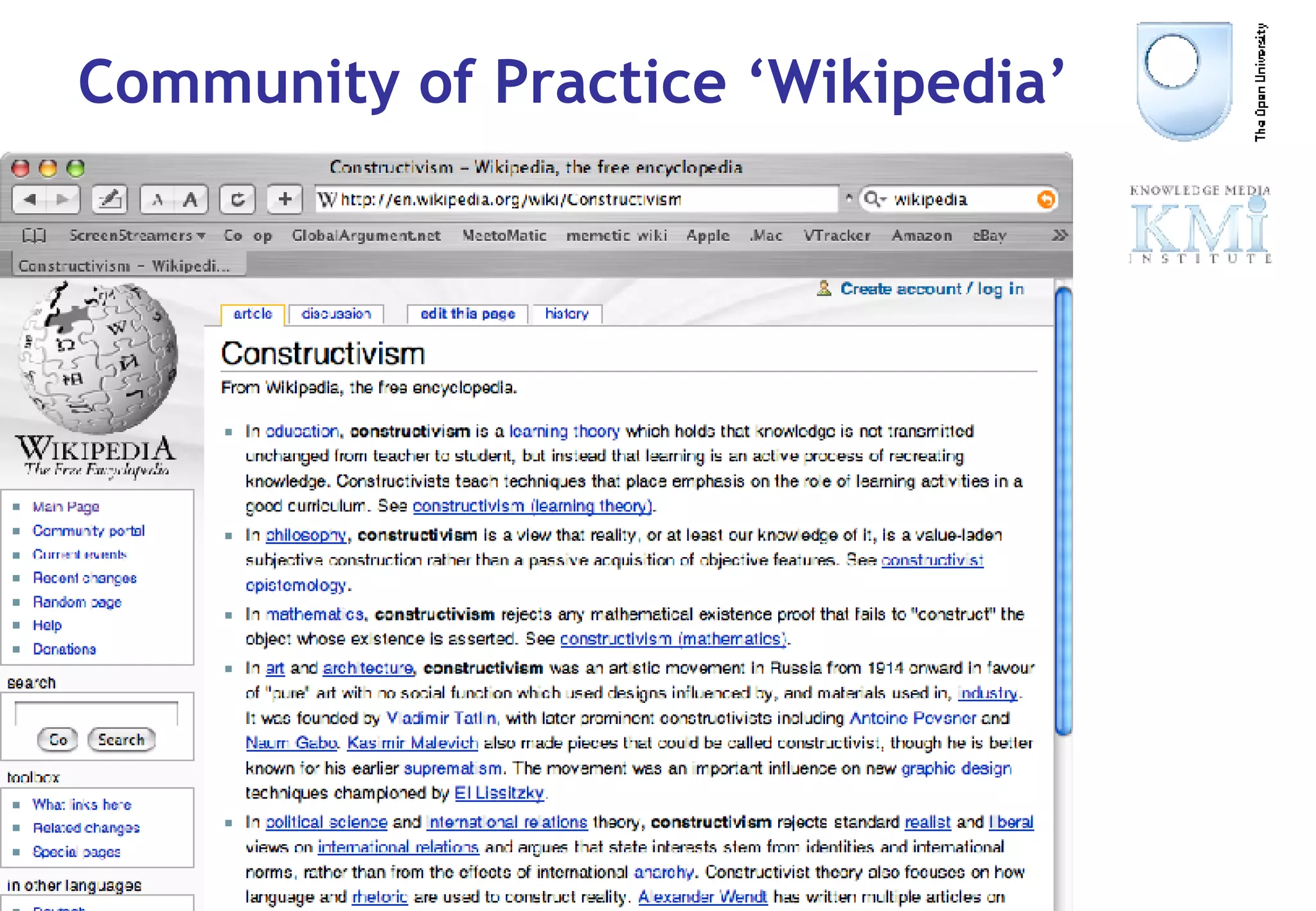Open the MeetoMatic bookmark
This screenshot has width=1316, height=911.
(504, 236)
